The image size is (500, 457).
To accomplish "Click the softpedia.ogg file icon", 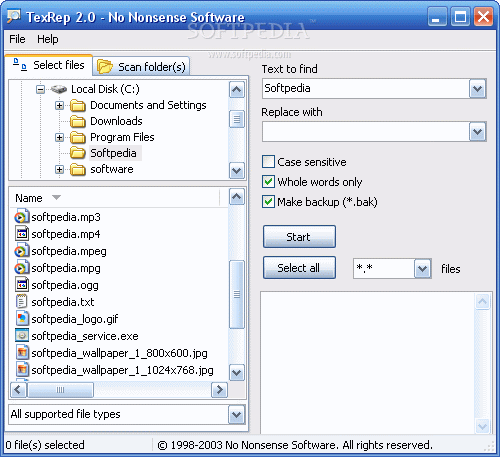I will [x=21, y=285].
